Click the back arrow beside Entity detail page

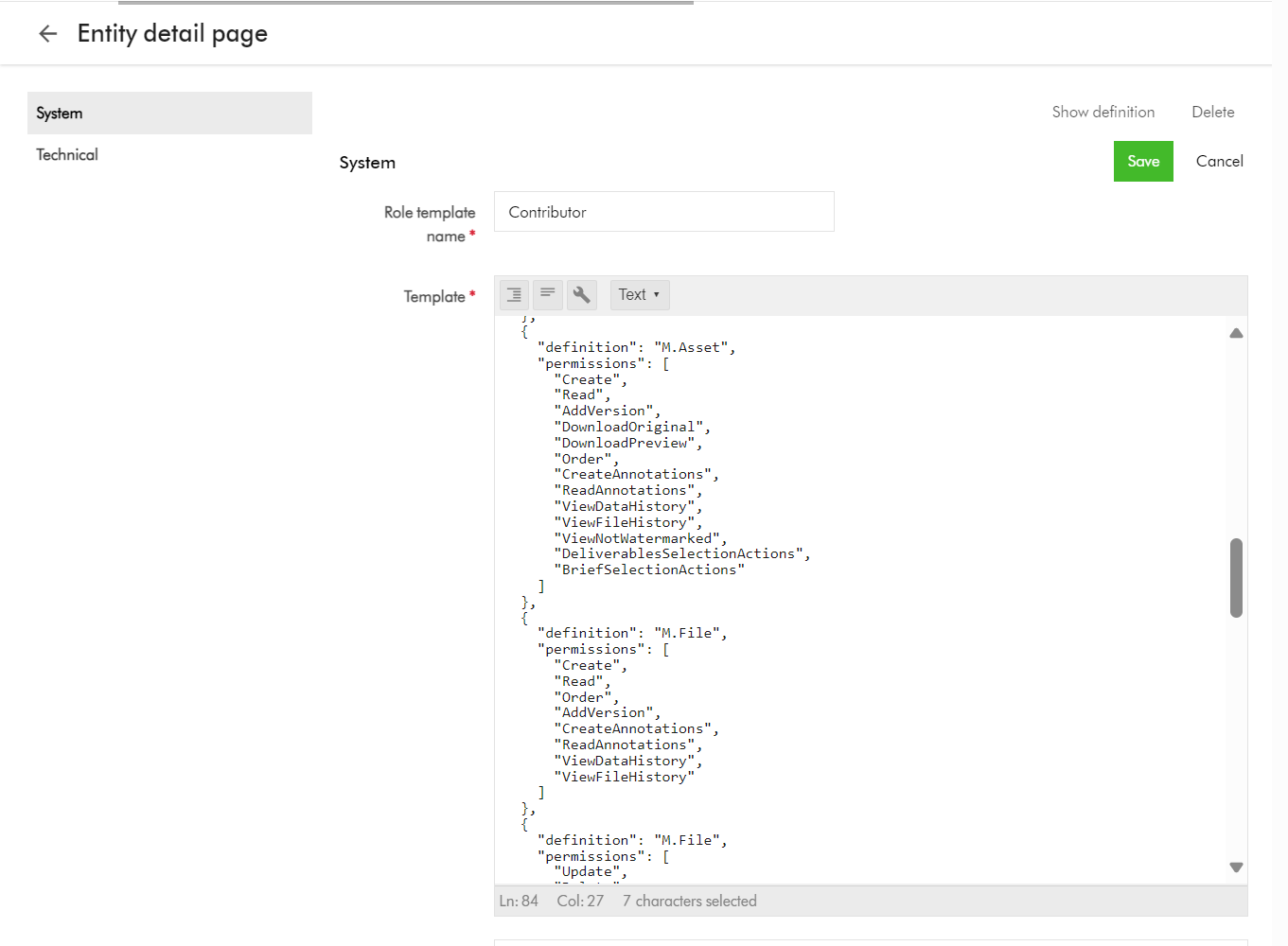[x=47, y=34]
